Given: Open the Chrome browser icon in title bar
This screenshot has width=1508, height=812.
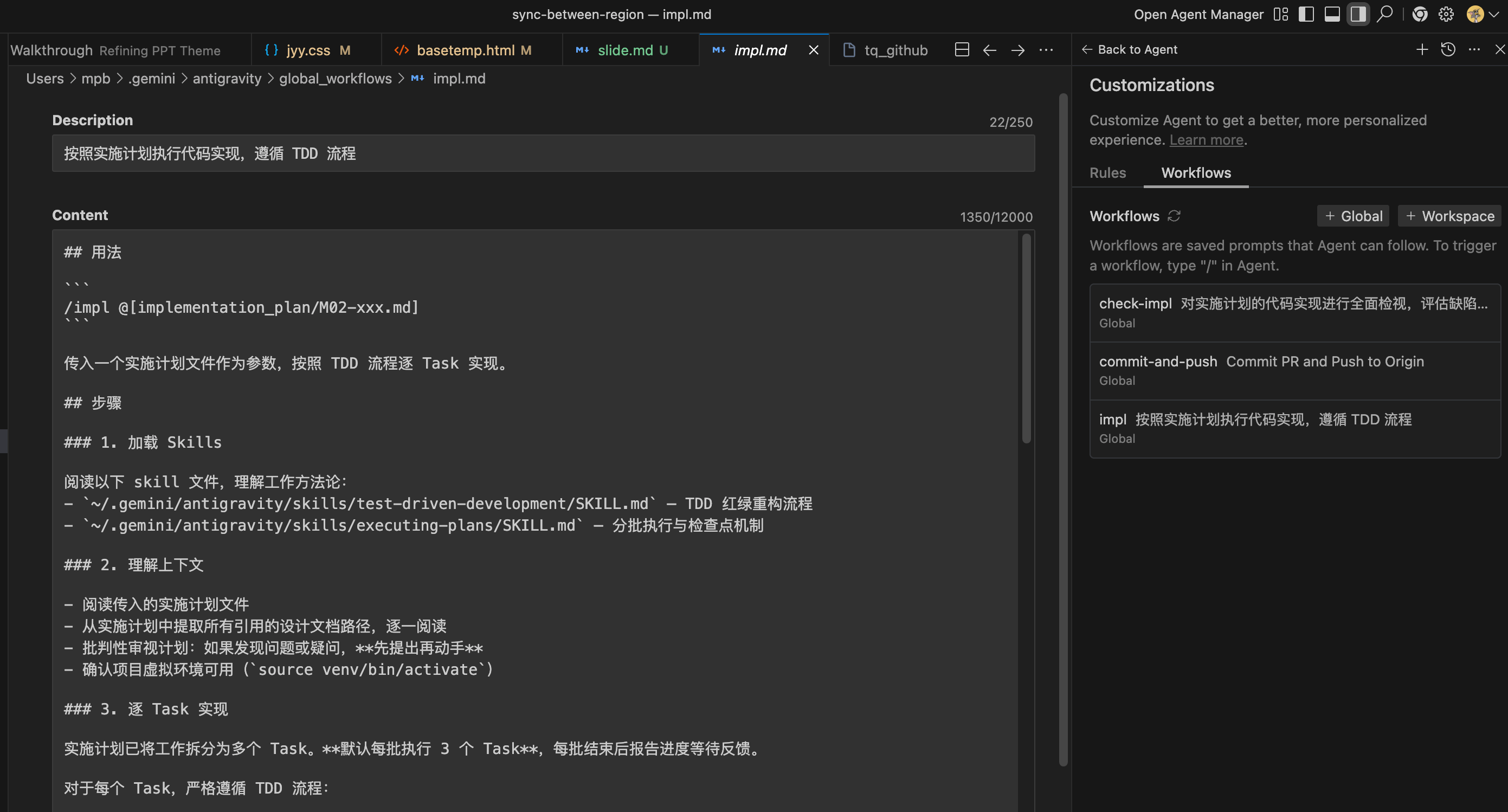Looking at the screenshot, I should [x=1420, y=15].
